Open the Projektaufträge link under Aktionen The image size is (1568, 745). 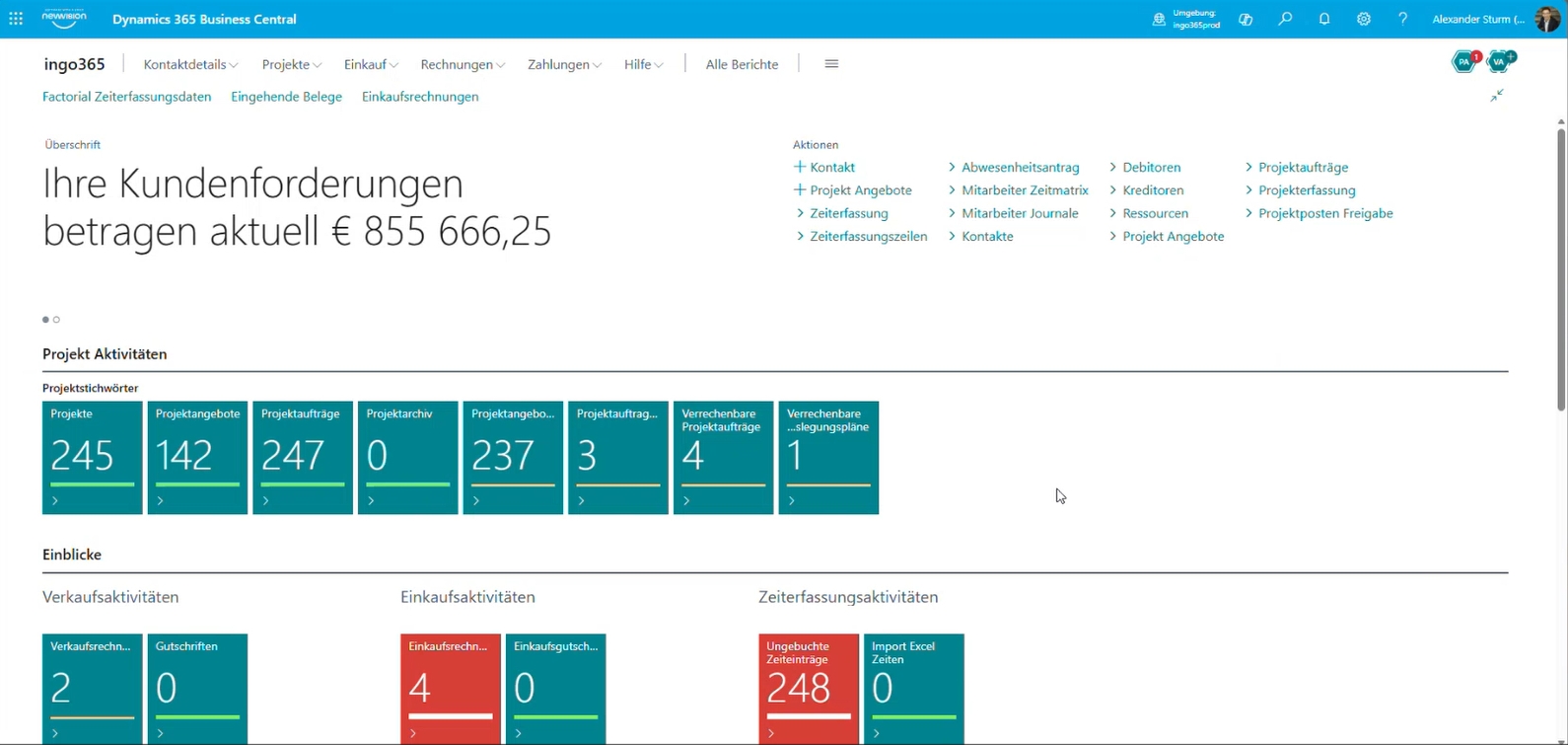[x=1296, y=168]
